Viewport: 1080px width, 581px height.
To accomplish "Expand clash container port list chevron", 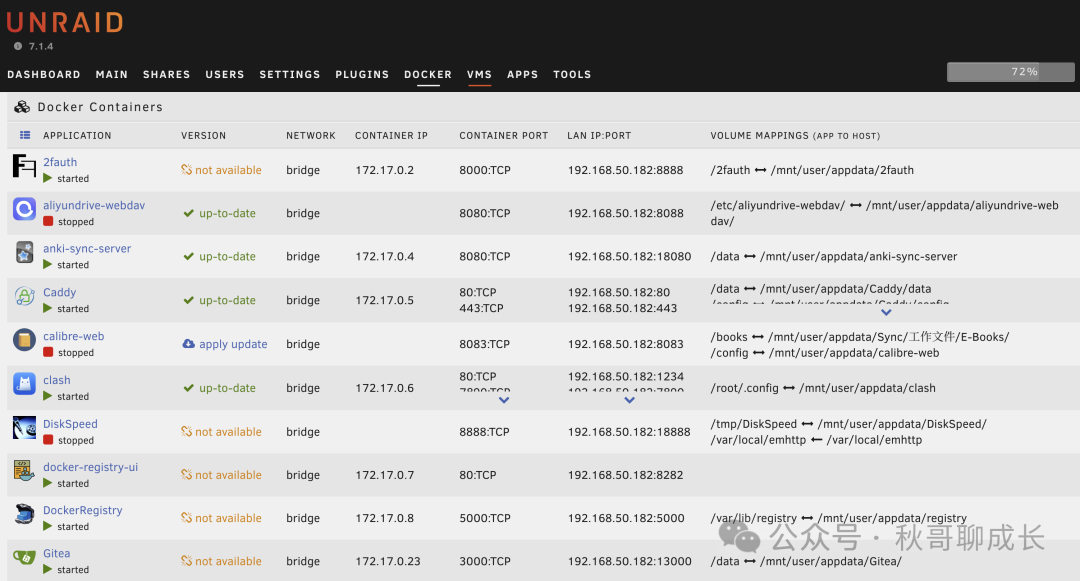I will pos(504,400).
